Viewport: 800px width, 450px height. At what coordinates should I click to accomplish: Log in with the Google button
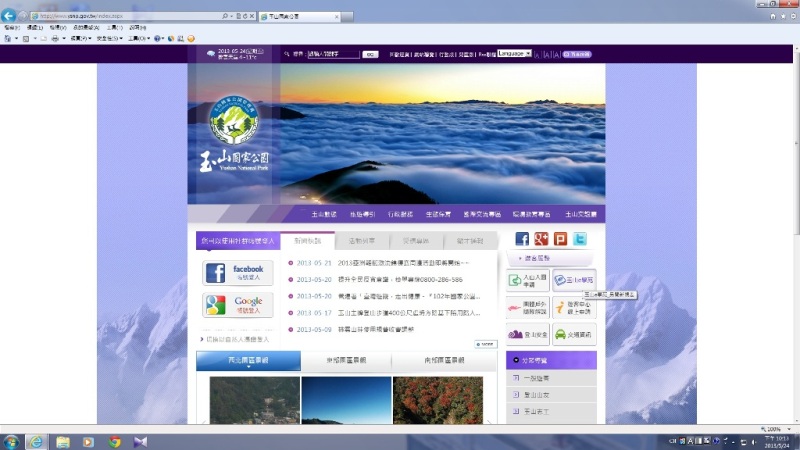click(238, 305)
